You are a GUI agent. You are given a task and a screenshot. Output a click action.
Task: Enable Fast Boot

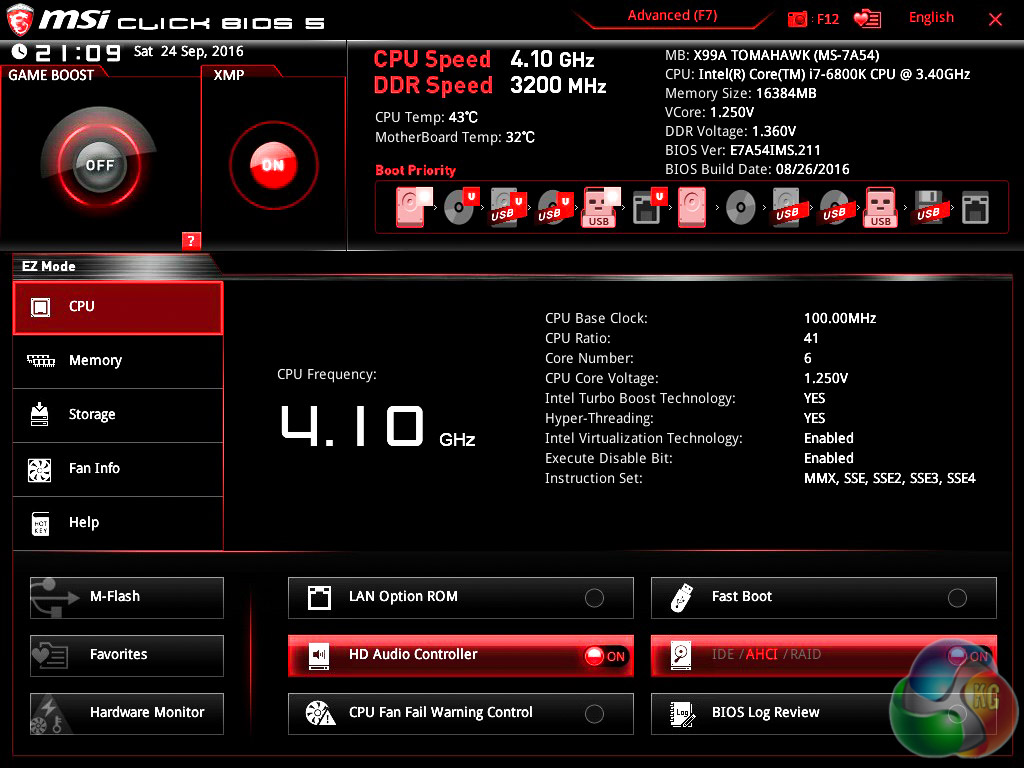pyautogui.click(x=824, y=598)
